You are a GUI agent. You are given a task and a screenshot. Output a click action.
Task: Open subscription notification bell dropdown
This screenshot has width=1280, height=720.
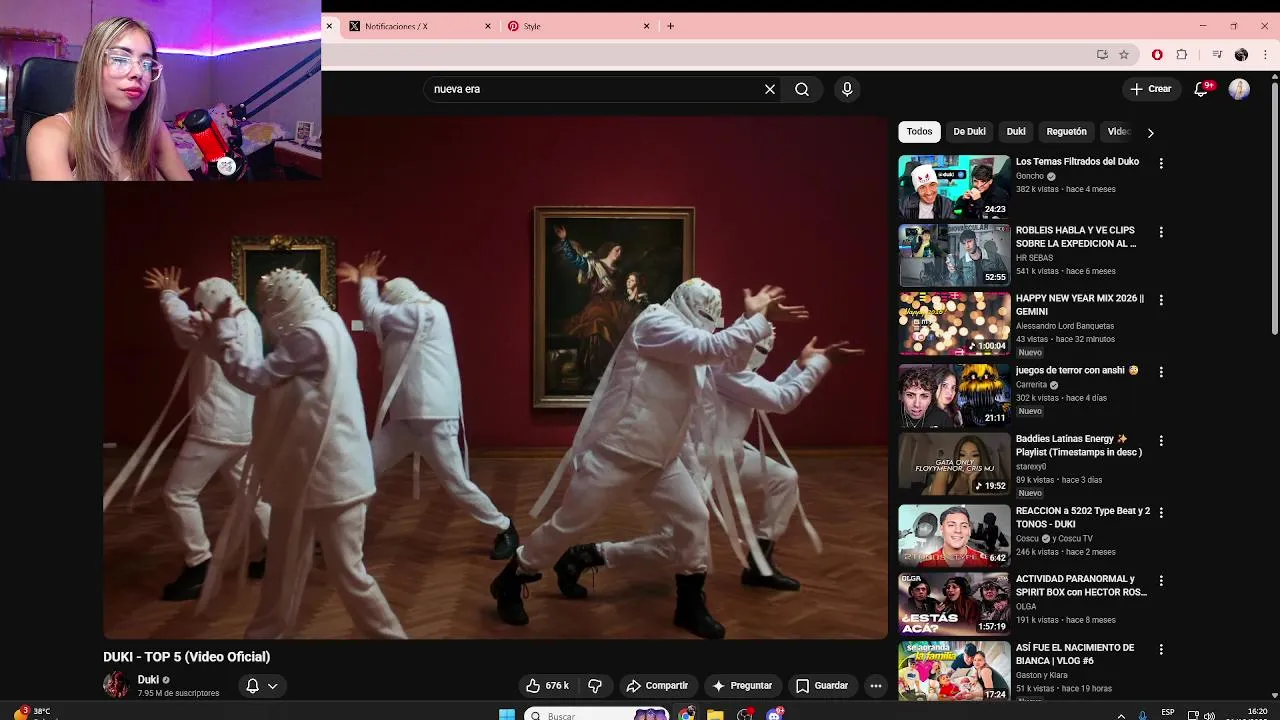tap(262, 685)
